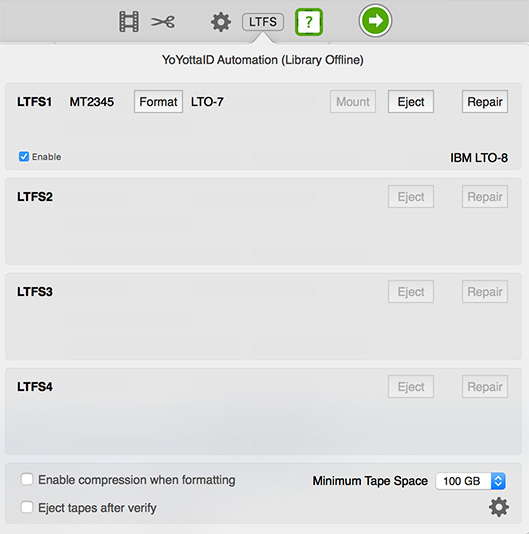
Task: Click the Mount button for LTFS1
Action: [353, 101]
